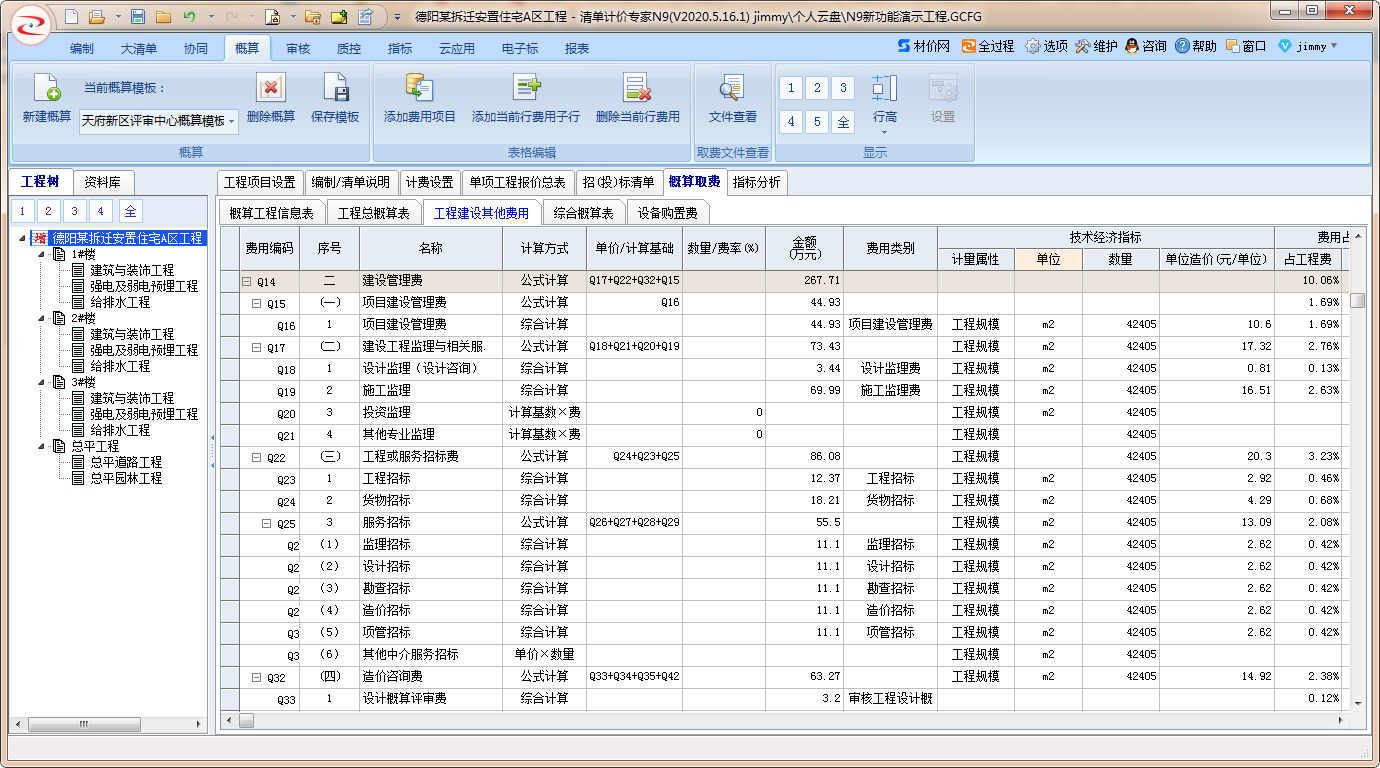Collapse the 1#楼 tree node
This screenshot has height=768, width=1380.
click(43, 255)
